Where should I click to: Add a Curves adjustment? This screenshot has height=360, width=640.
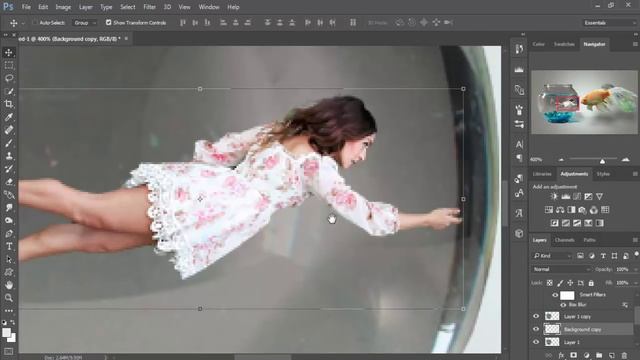coord(577,197)
